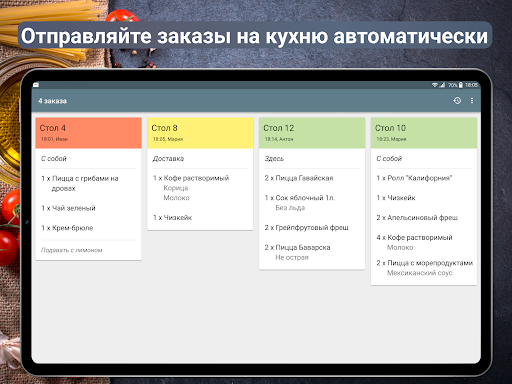Tap '2 x Пицца Гавайская' item
Image resolution: width=512 pixels, height=384 pixels.
click(x=299, y=178)
